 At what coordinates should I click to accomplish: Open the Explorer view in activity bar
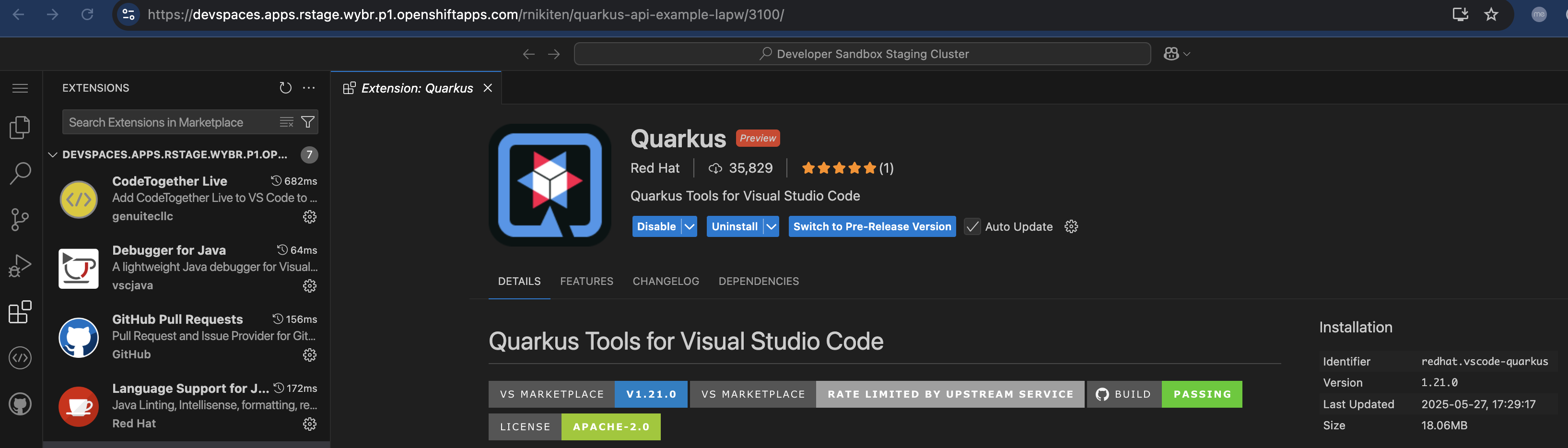point(20,127)
